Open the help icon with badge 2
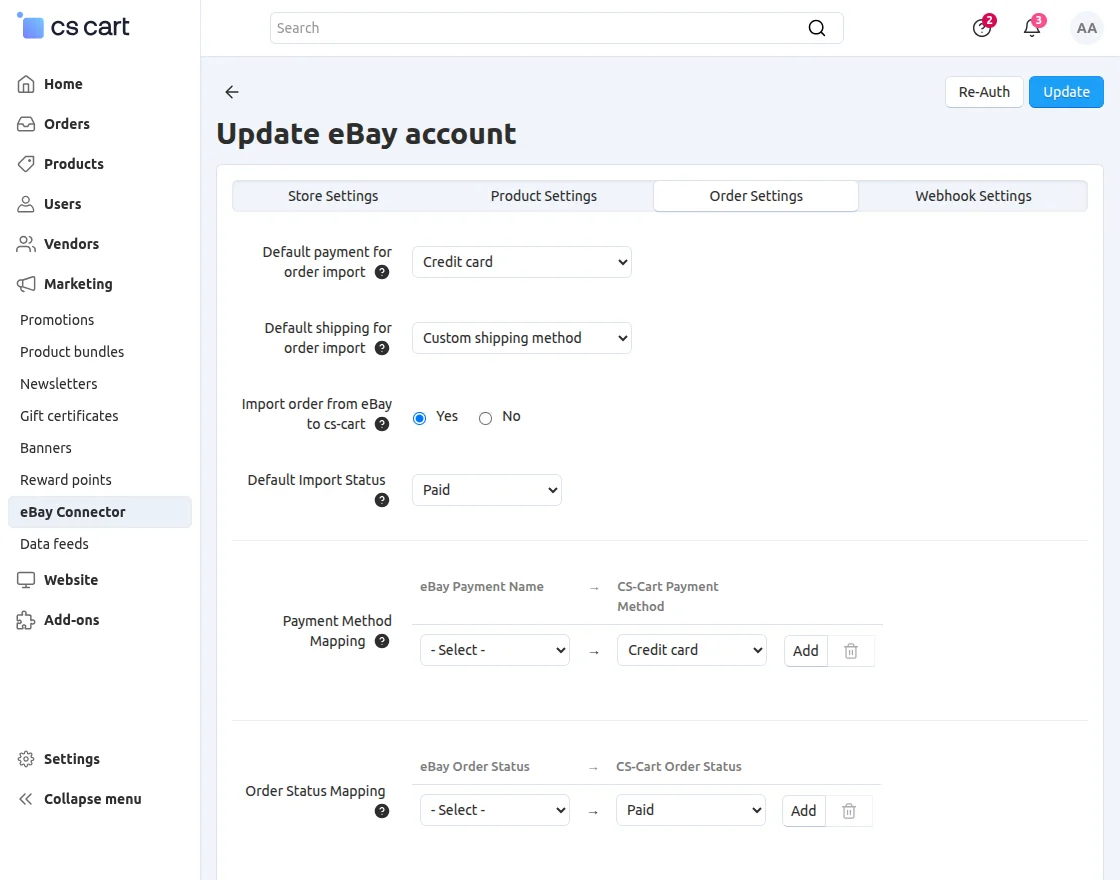The height and width of the screenshot is (880, 1120). (982, 28)
